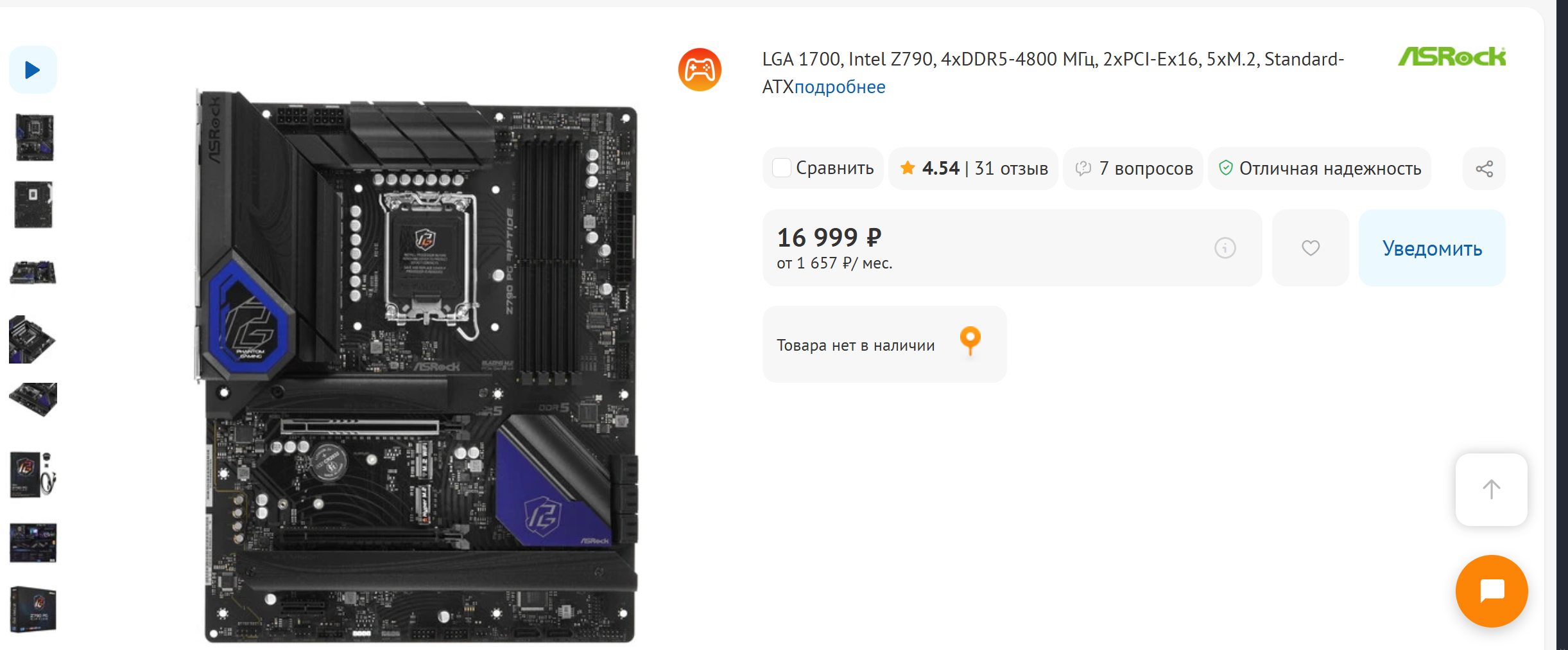1568x650 pixels.
Task: Click the share icon button
Action: pos(1484,169)
